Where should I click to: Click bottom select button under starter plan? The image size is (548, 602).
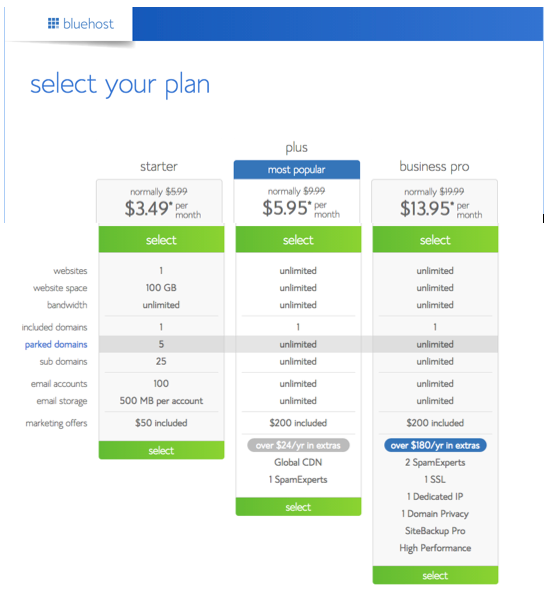161,450
